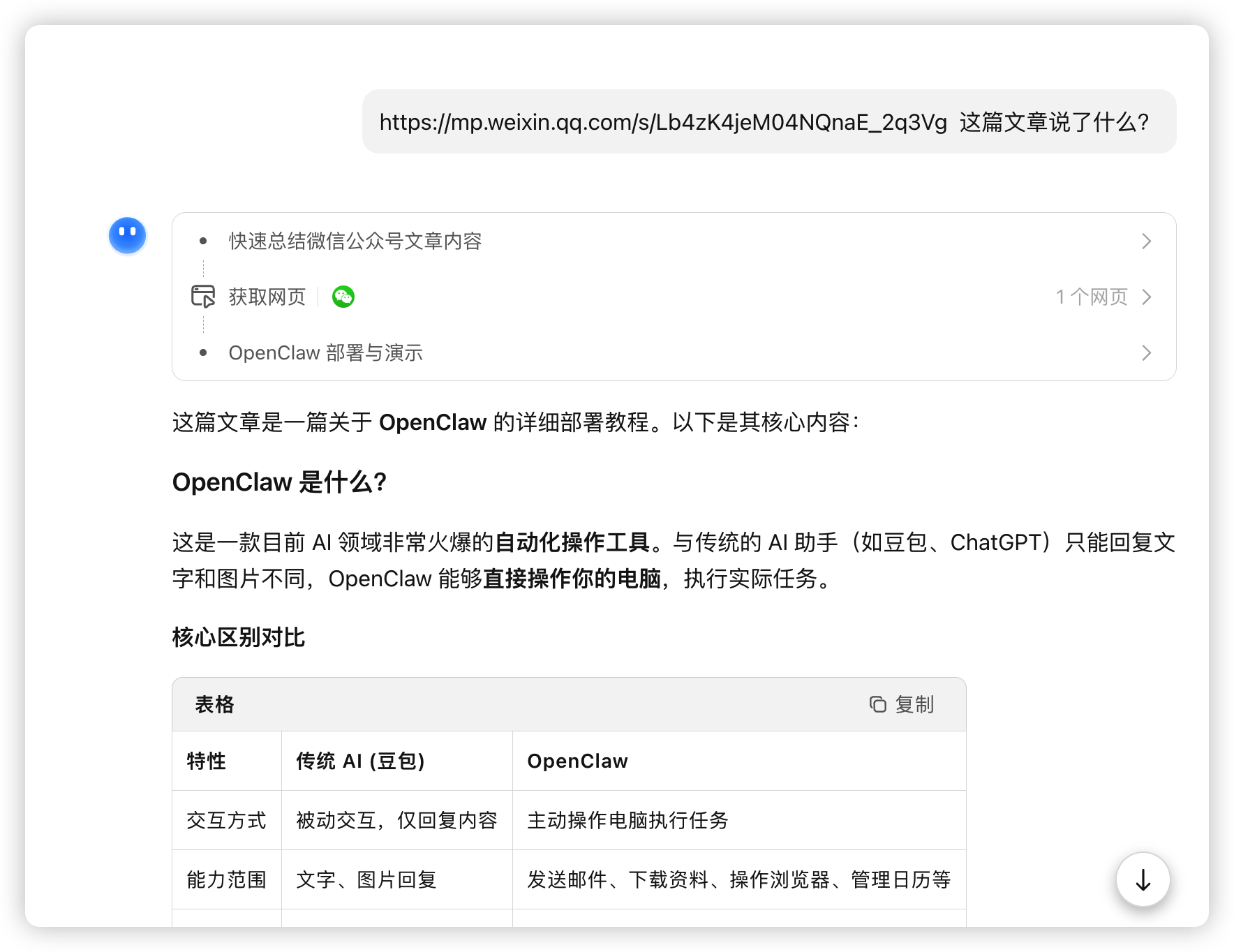Select the 能力范围 row label cell

pos(227,879)
